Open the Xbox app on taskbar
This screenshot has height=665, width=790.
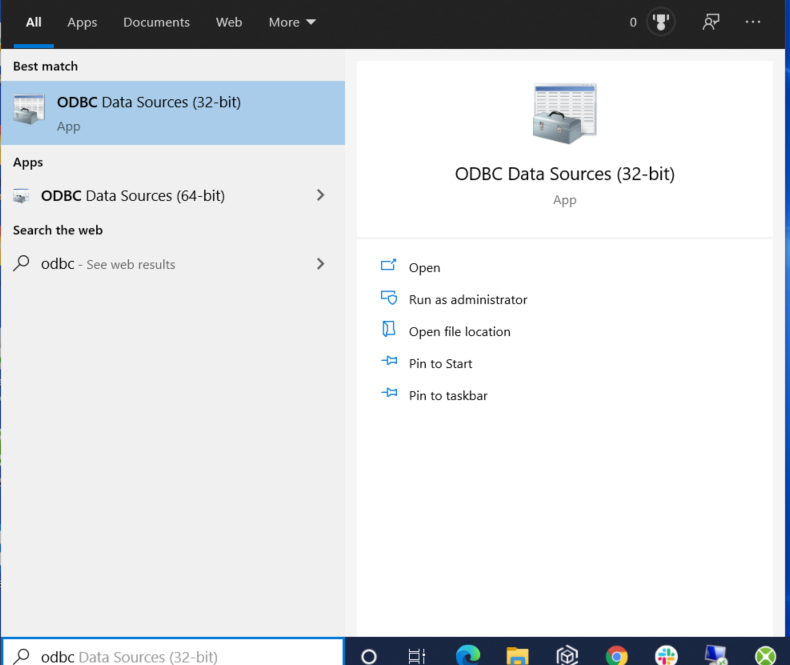[x=765, y=656]
